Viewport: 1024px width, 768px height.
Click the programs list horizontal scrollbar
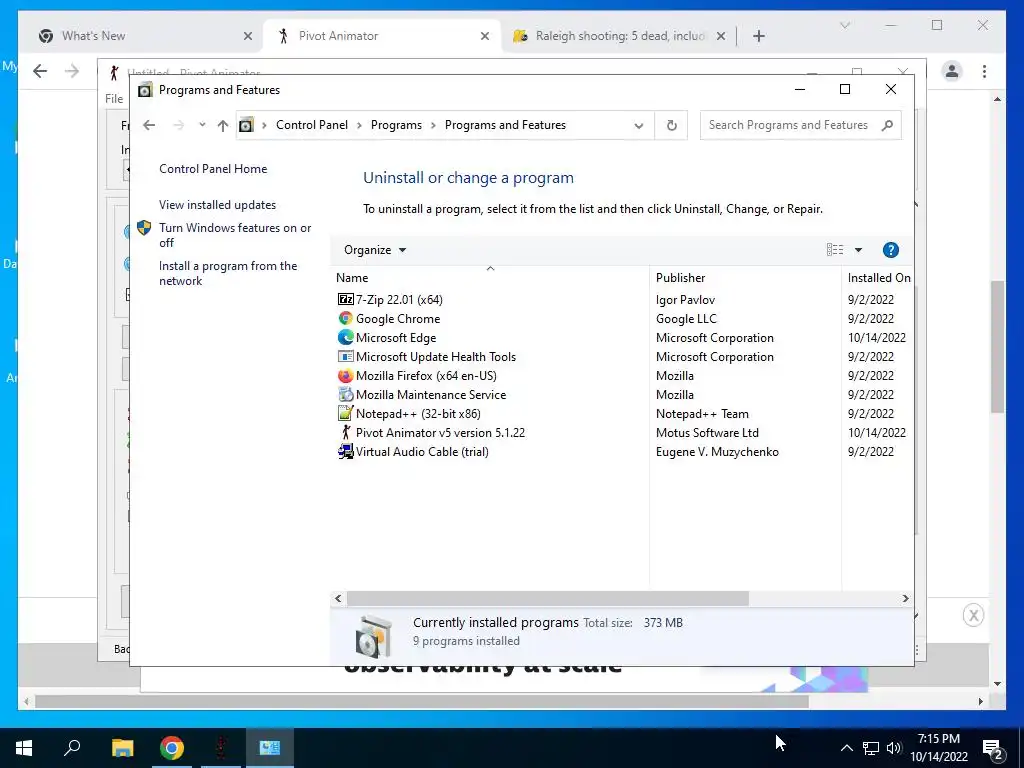coord(547,598)
